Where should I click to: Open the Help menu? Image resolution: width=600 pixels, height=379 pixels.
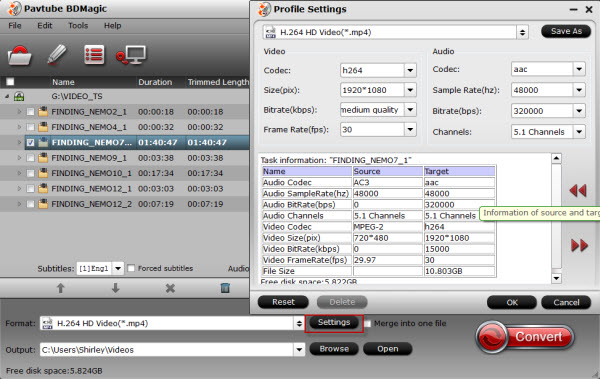pos(112,26)
